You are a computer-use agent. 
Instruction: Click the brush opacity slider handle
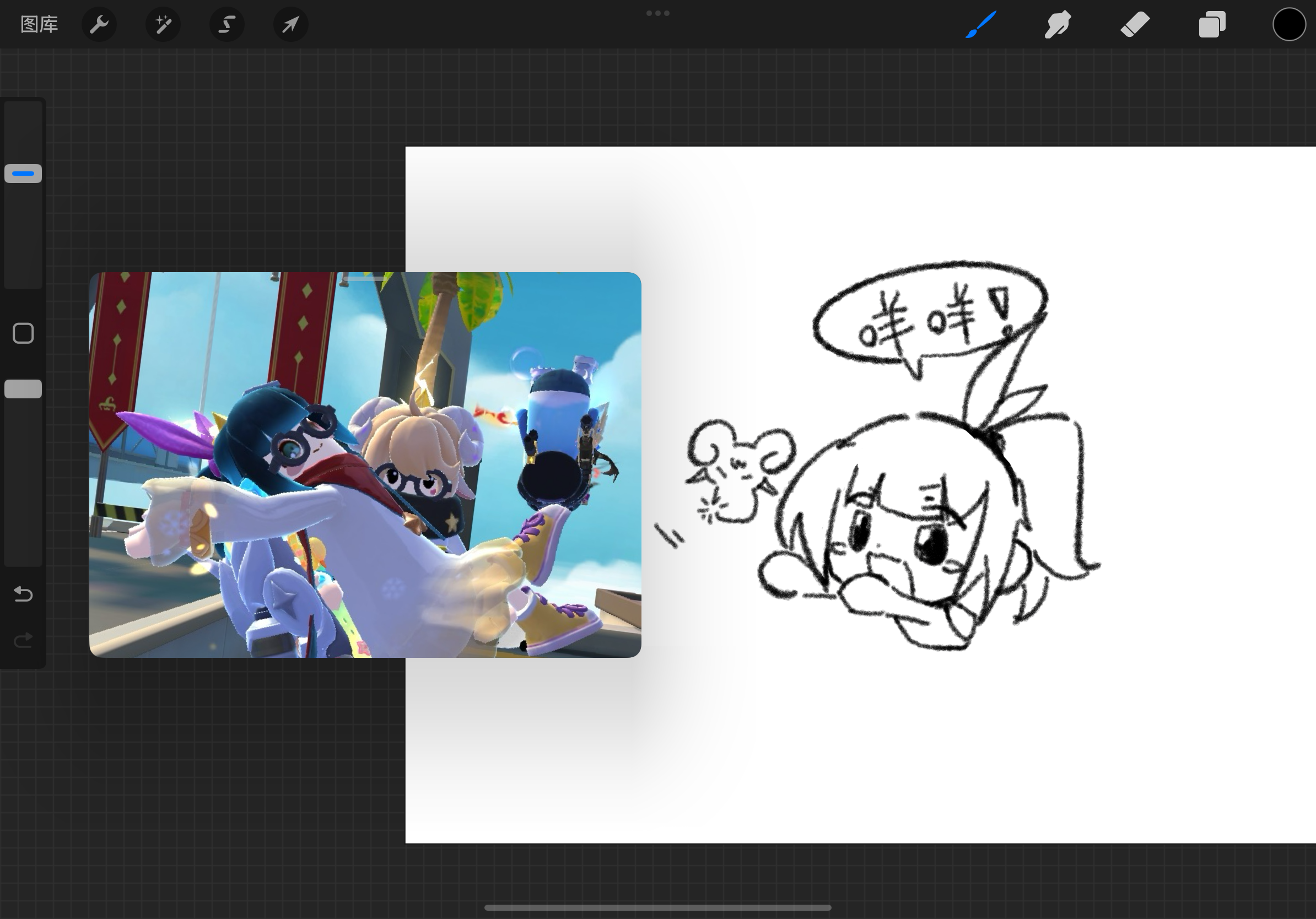[x=23, y=389]
